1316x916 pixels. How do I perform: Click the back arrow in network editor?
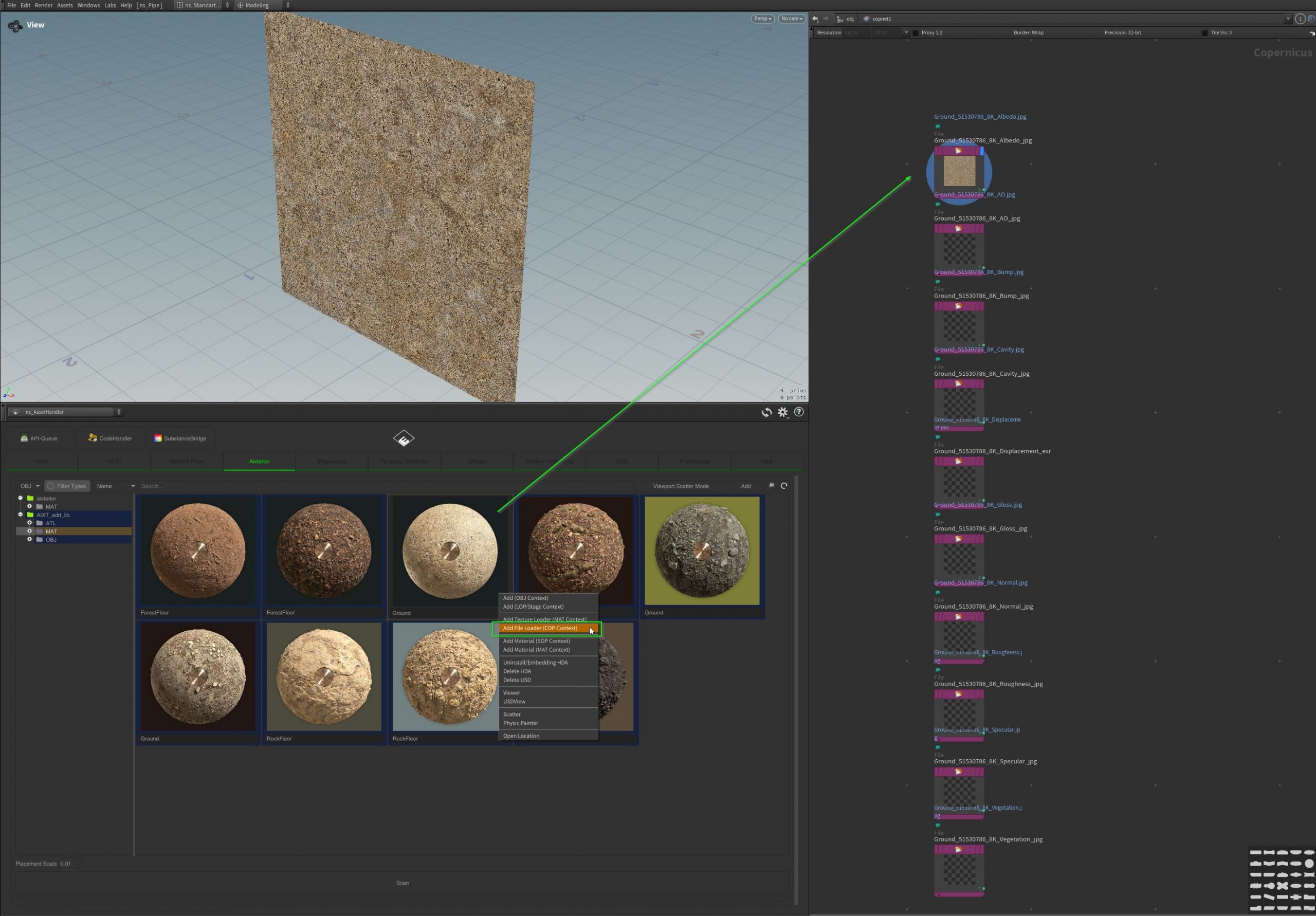(x=815, y=19)
